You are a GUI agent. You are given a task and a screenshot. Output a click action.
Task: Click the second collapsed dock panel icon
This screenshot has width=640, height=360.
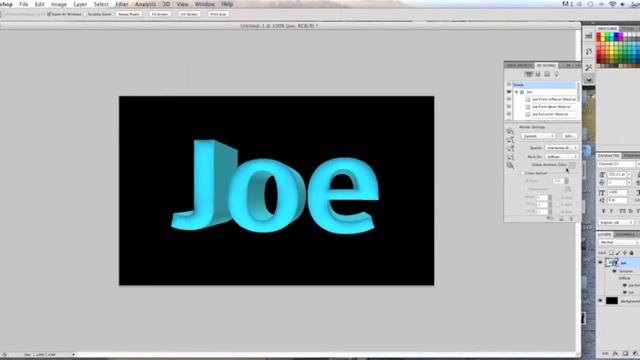tap(589, 51)
